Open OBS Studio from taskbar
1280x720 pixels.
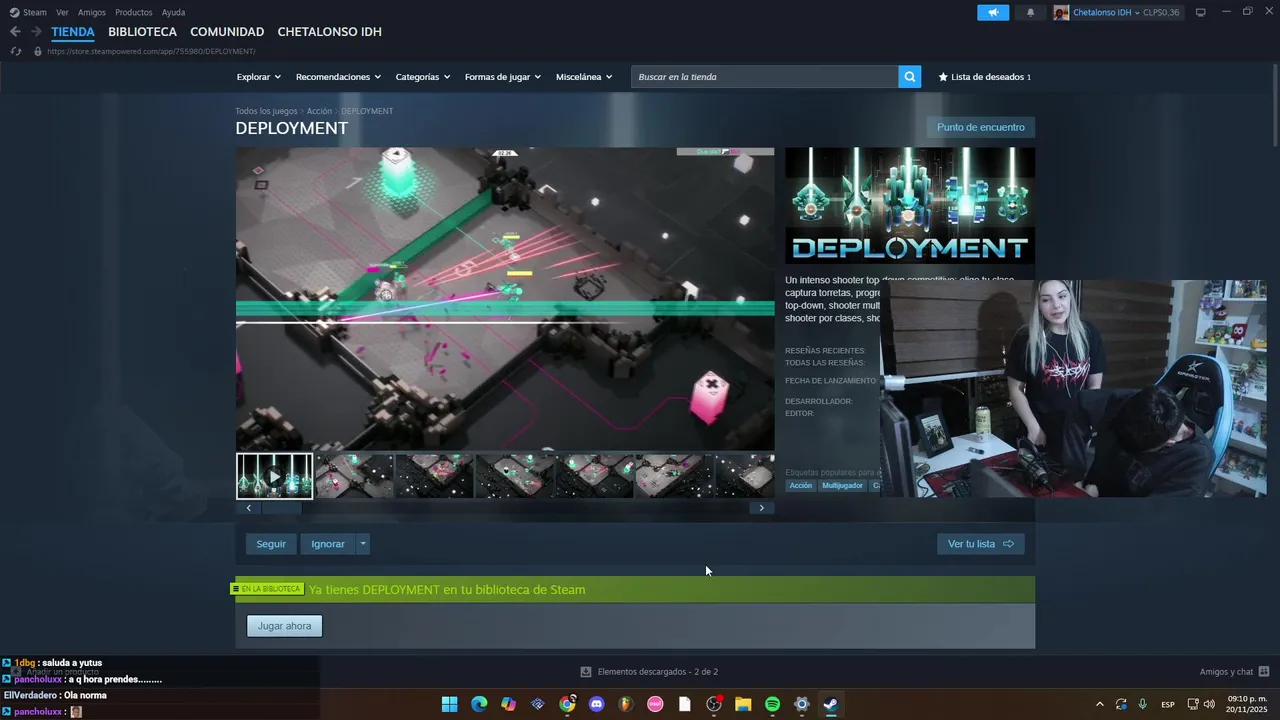(714, 704)
